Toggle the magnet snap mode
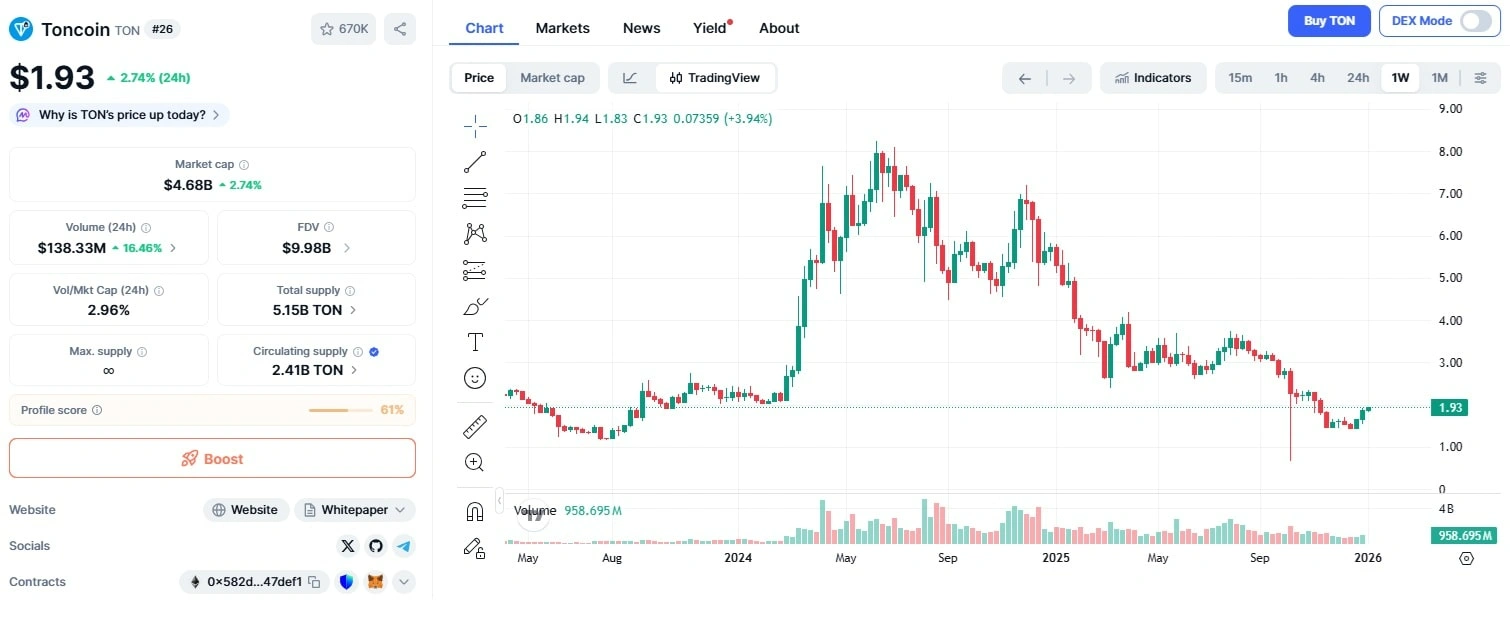 pyautogui.click(x=475, y=512)
